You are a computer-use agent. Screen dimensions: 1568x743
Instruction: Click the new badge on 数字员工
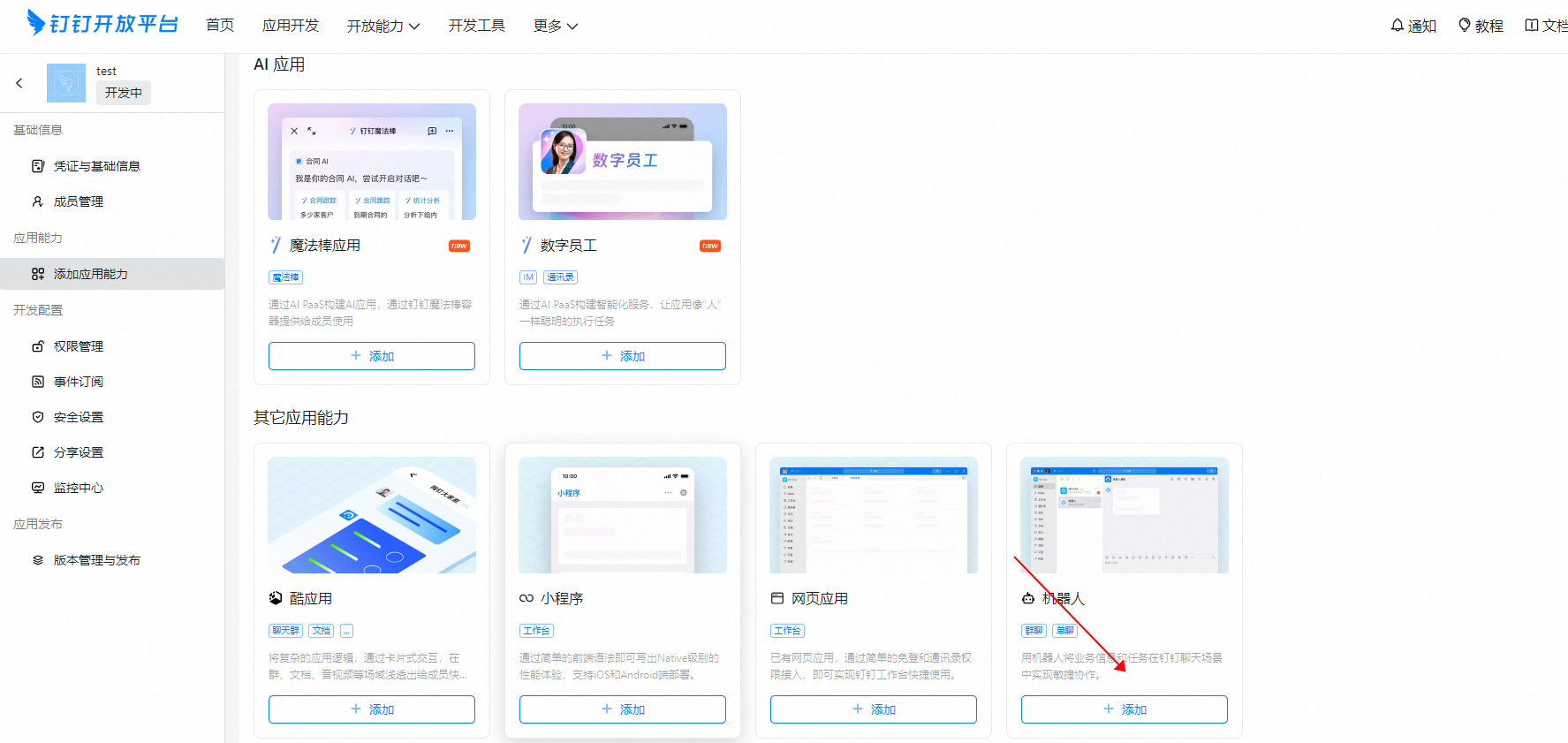coord(710,246)
